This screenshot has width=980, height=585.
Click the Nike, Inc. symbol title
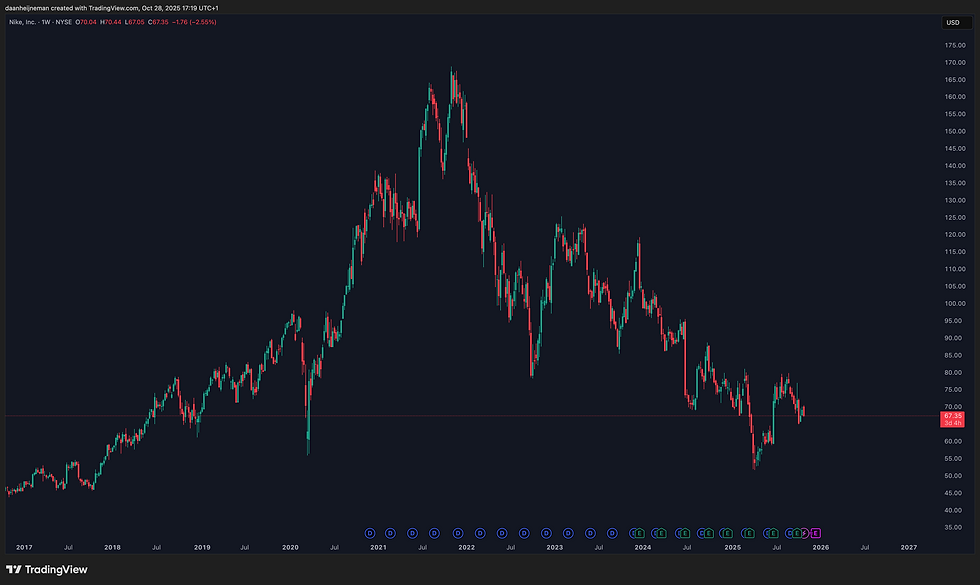(40, 22)
